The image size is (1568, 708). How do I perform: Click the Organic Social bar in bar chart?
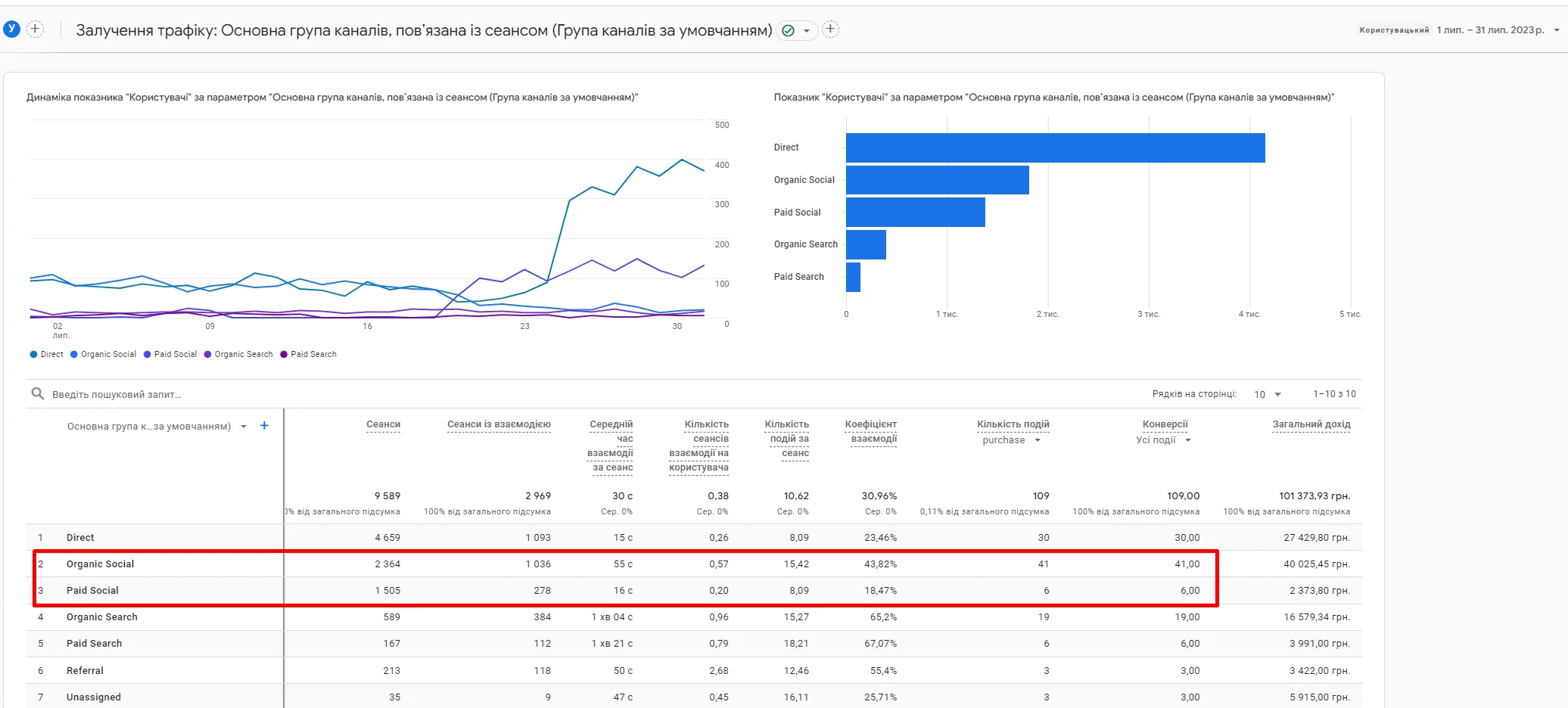(x=938, y=180)
